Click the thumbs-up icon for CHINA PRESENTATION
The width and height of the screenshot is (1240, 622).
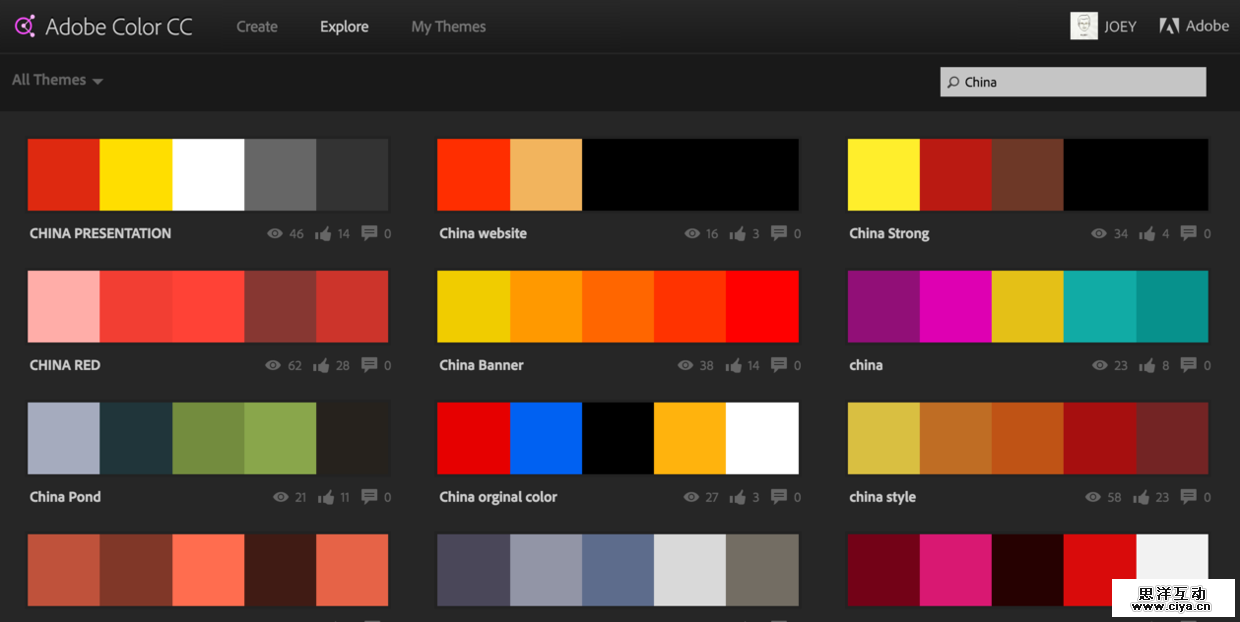pos(323,234)
